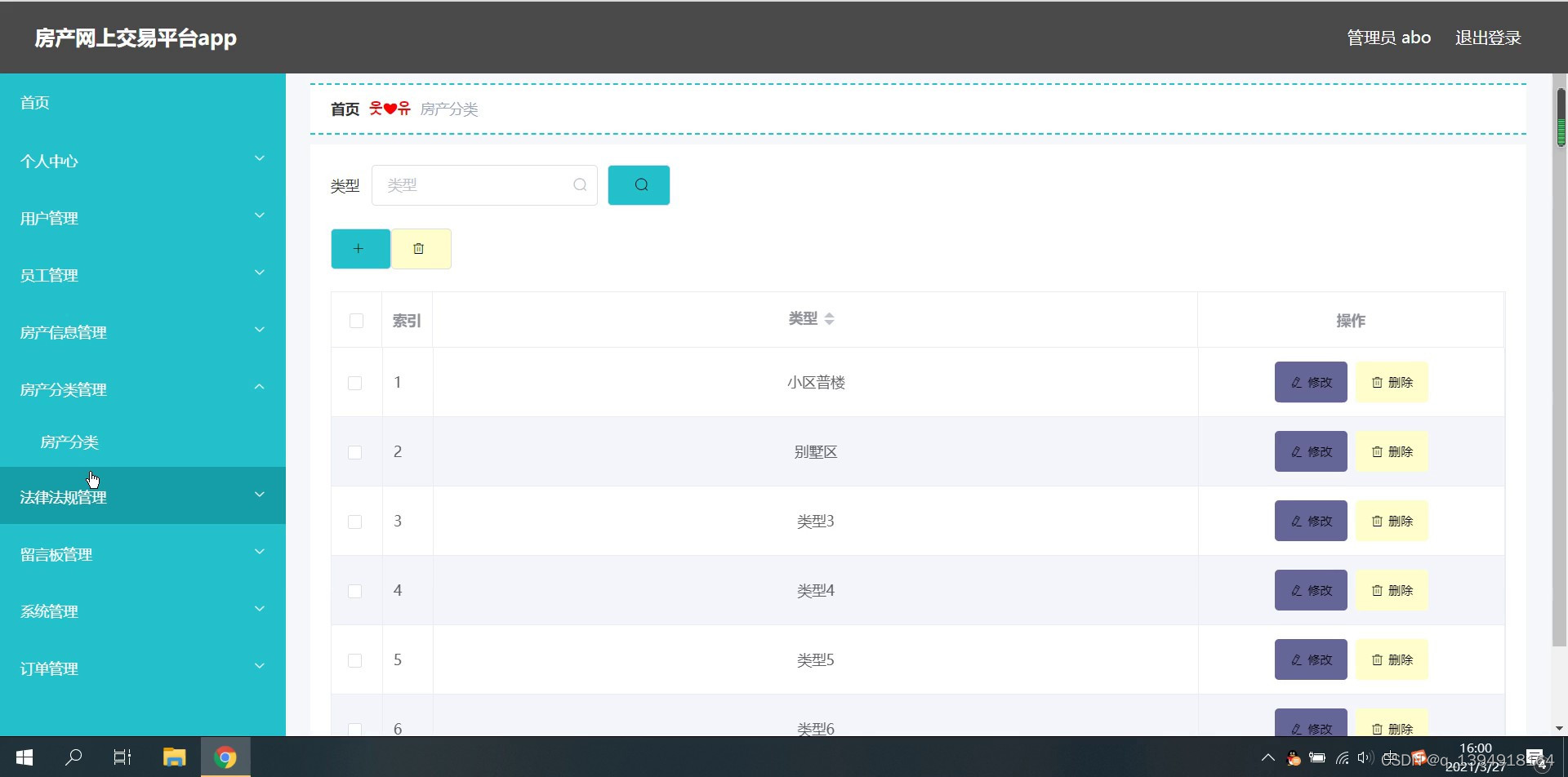This screenshot has width=1568, height=777.
Task: Click the 索引 column header
Action: pyautogui.click(x=407, y=321)
